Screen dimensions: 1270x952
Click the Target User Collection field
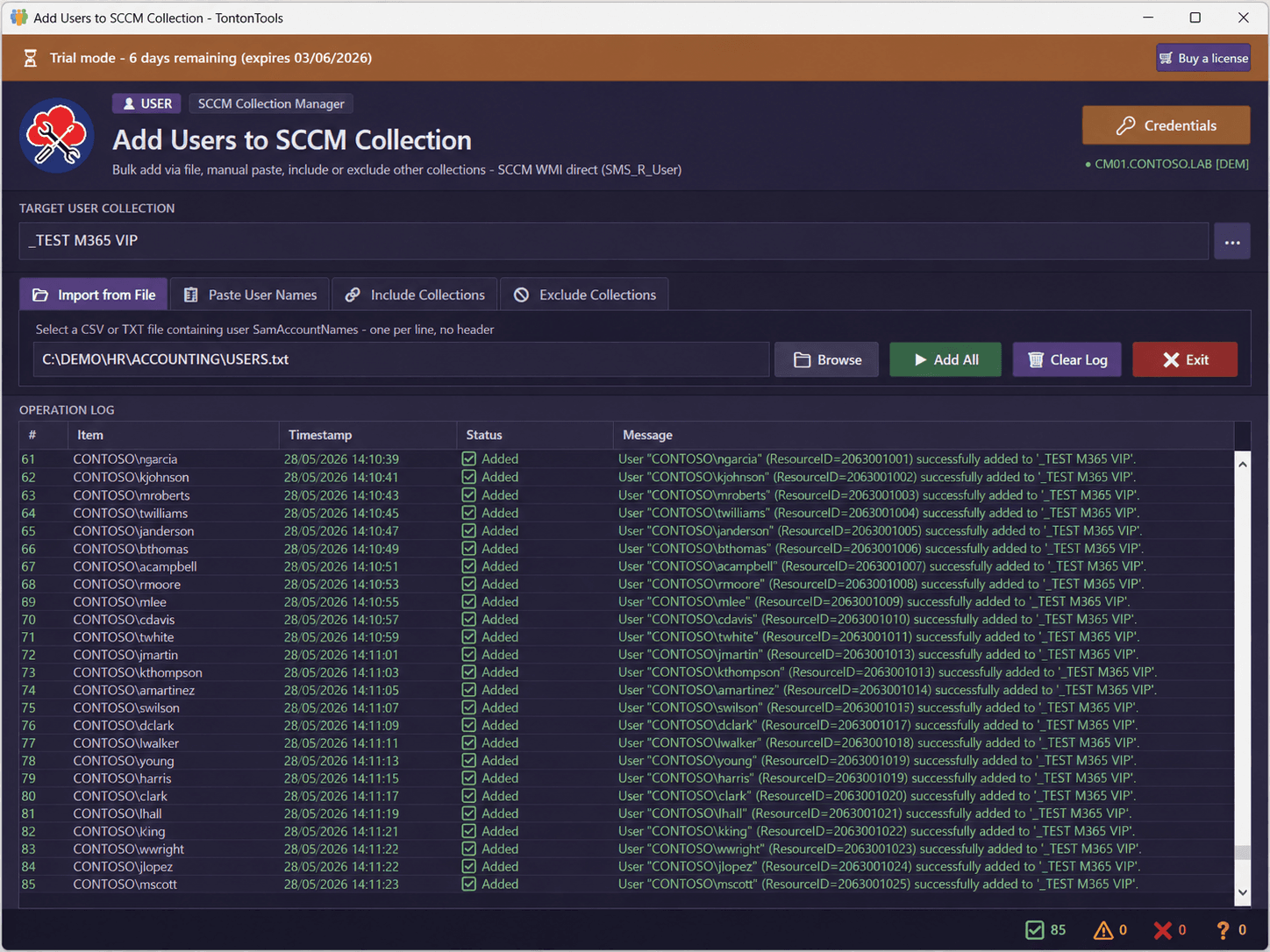(x=614, y=241)
